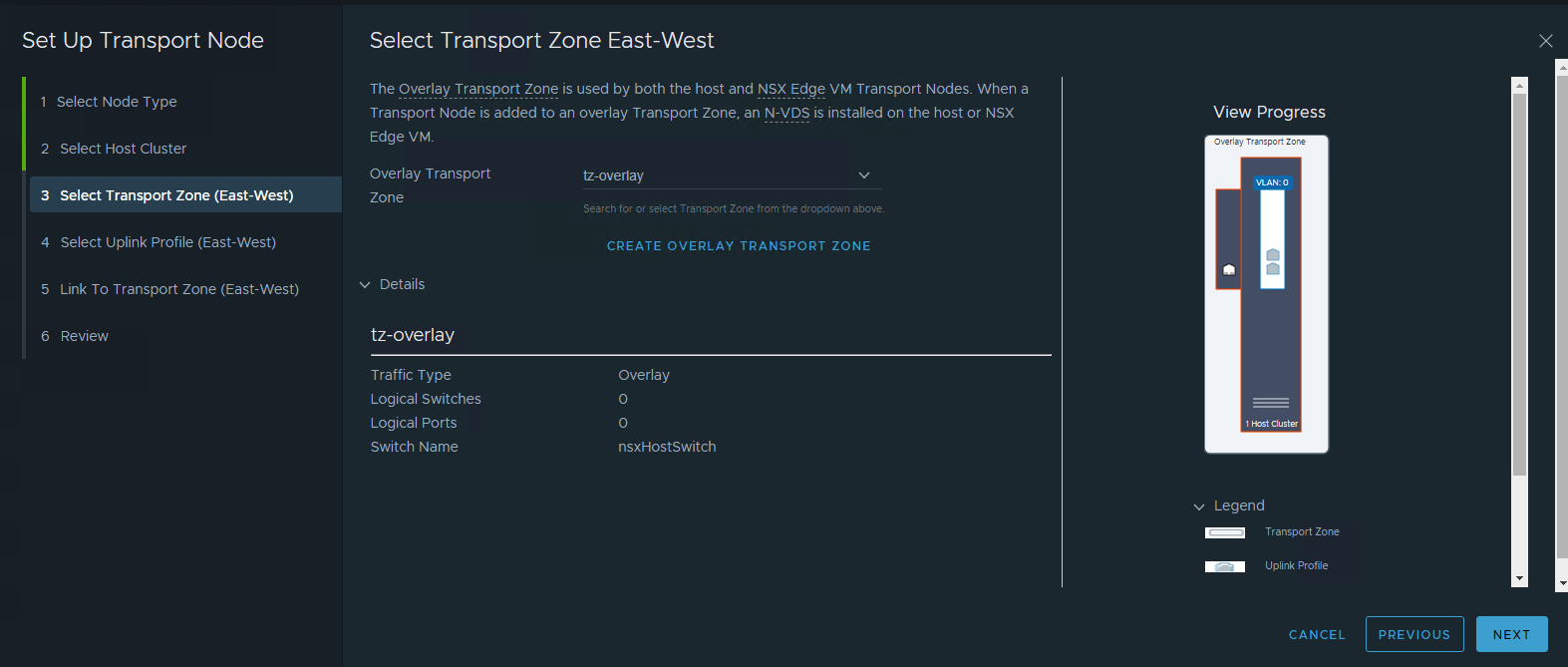Jump to the Review step
Viewport: 1568px width, 667px height.
(x=84, y=336)
